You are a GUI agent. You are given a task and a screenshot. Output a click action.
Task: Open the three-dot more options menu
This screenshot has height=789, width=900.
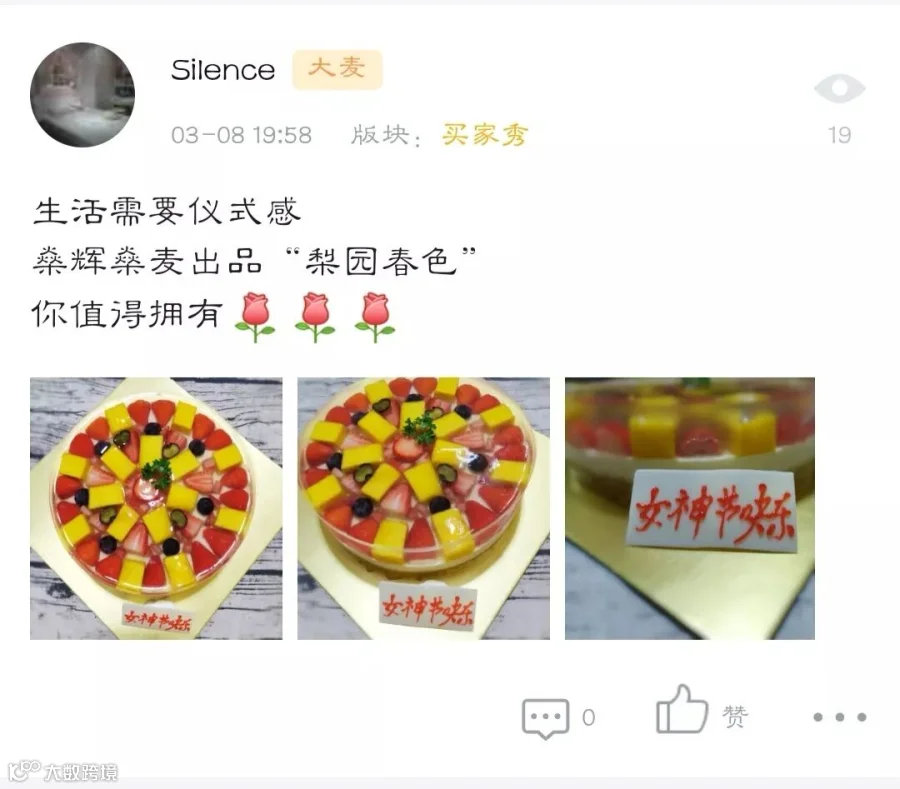(840, 717)
